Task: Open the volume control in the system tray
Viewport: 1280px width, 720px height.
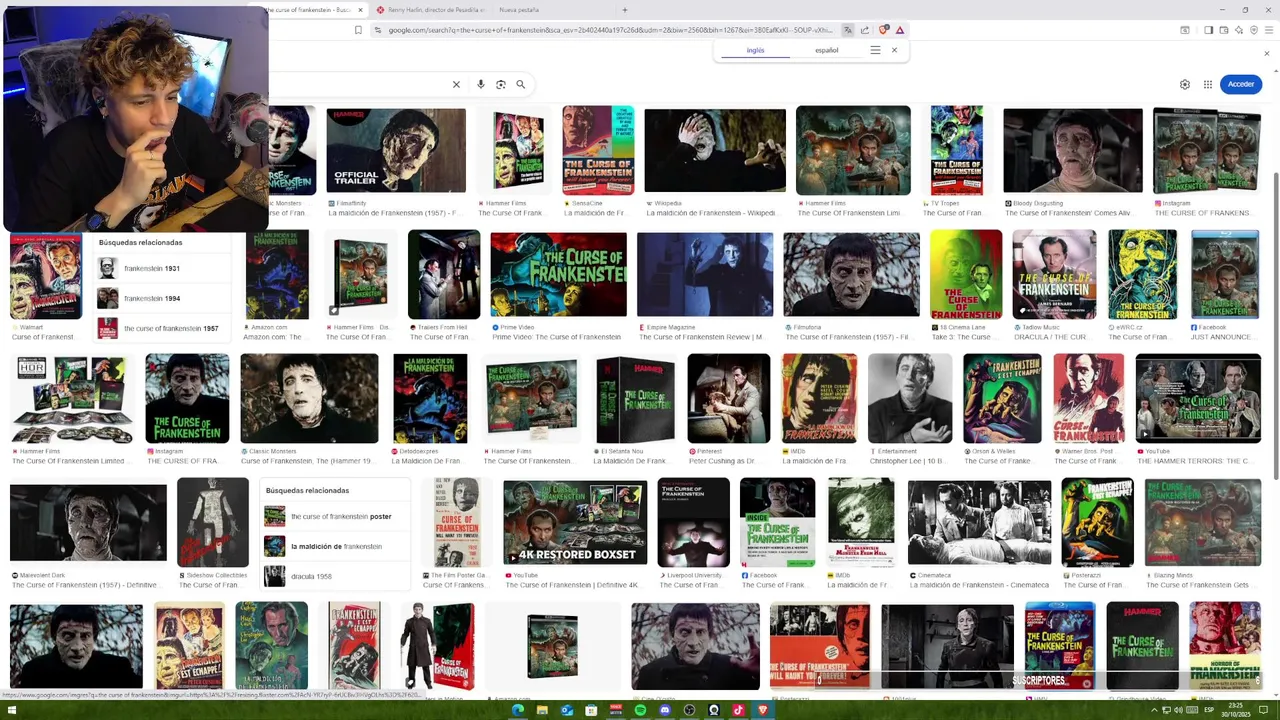Action: tap(1178, 710)
